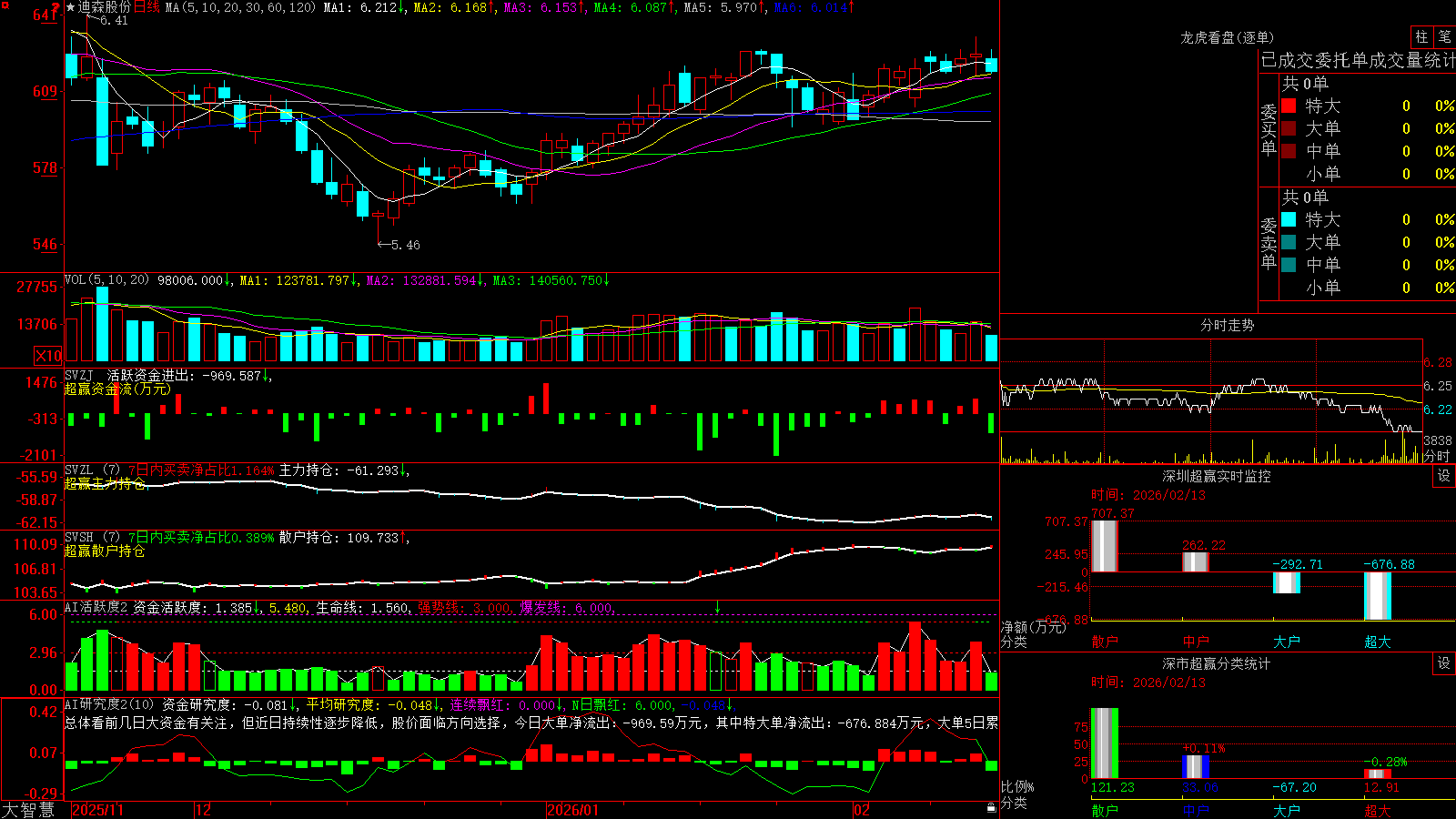Click the MA(5,10,20,30,60,120) indicator parameters
1456x819 pixels.
tap(240, 7)
